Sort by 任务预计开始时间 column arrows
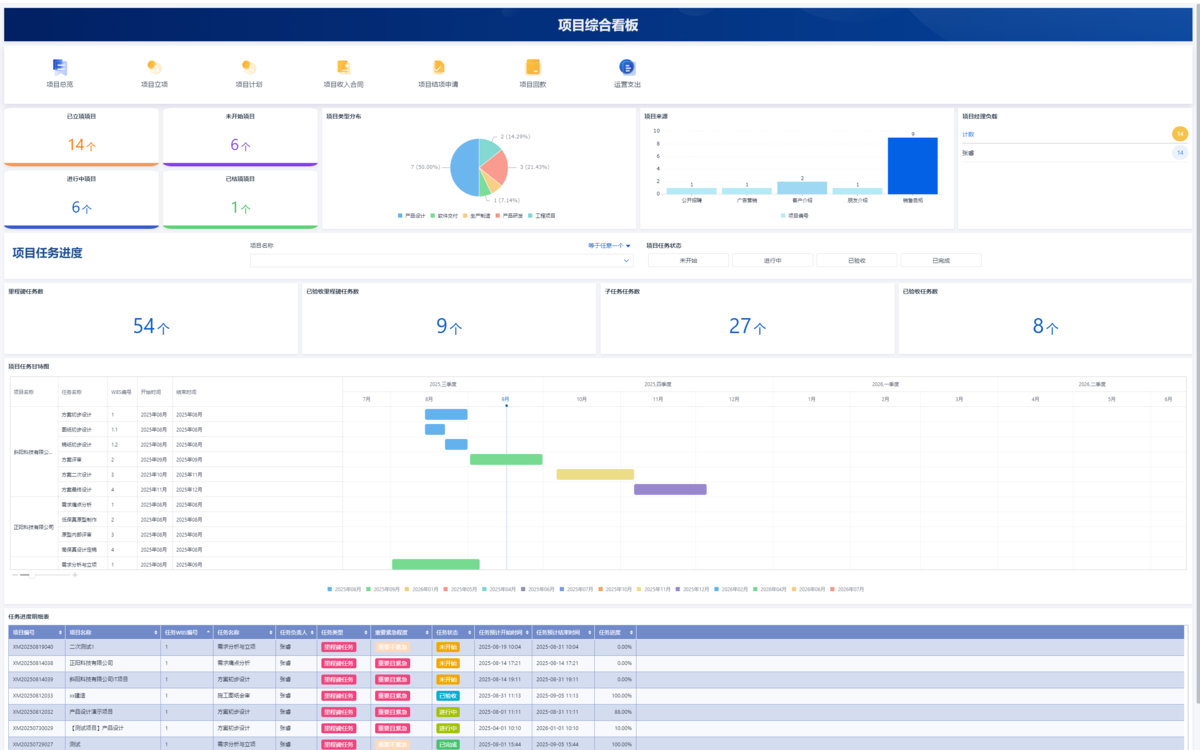The width and height of the screenshot is (1200, 750). [526, 632]
